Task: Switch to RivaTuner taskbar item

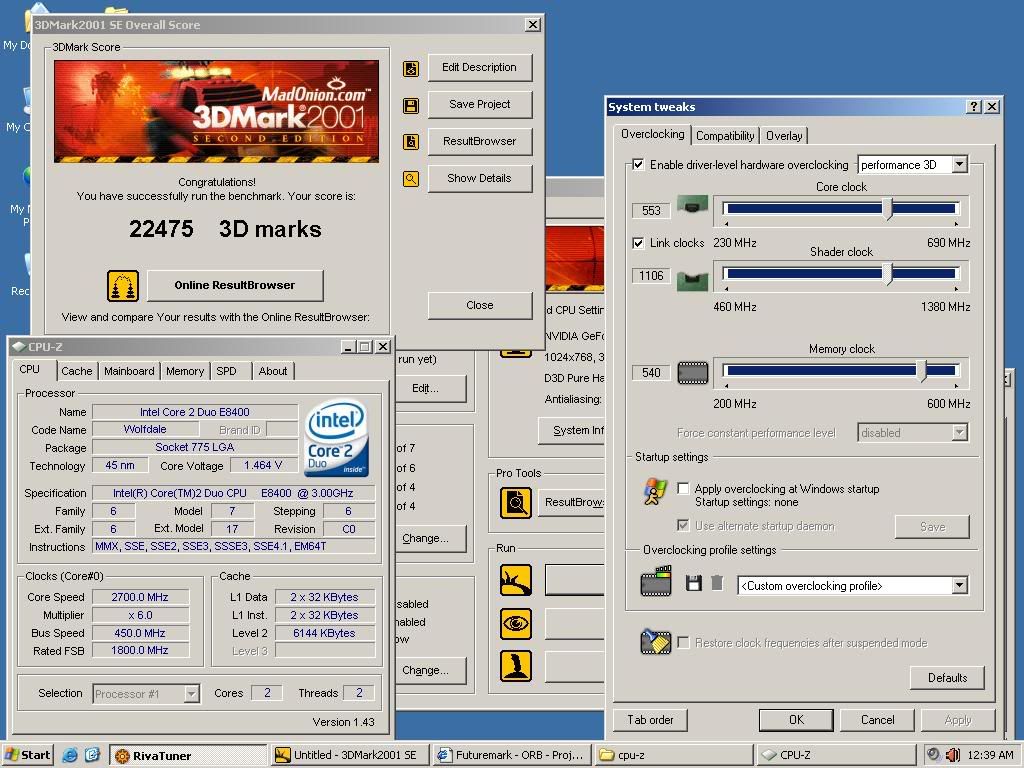Action: tap(188, 756)
